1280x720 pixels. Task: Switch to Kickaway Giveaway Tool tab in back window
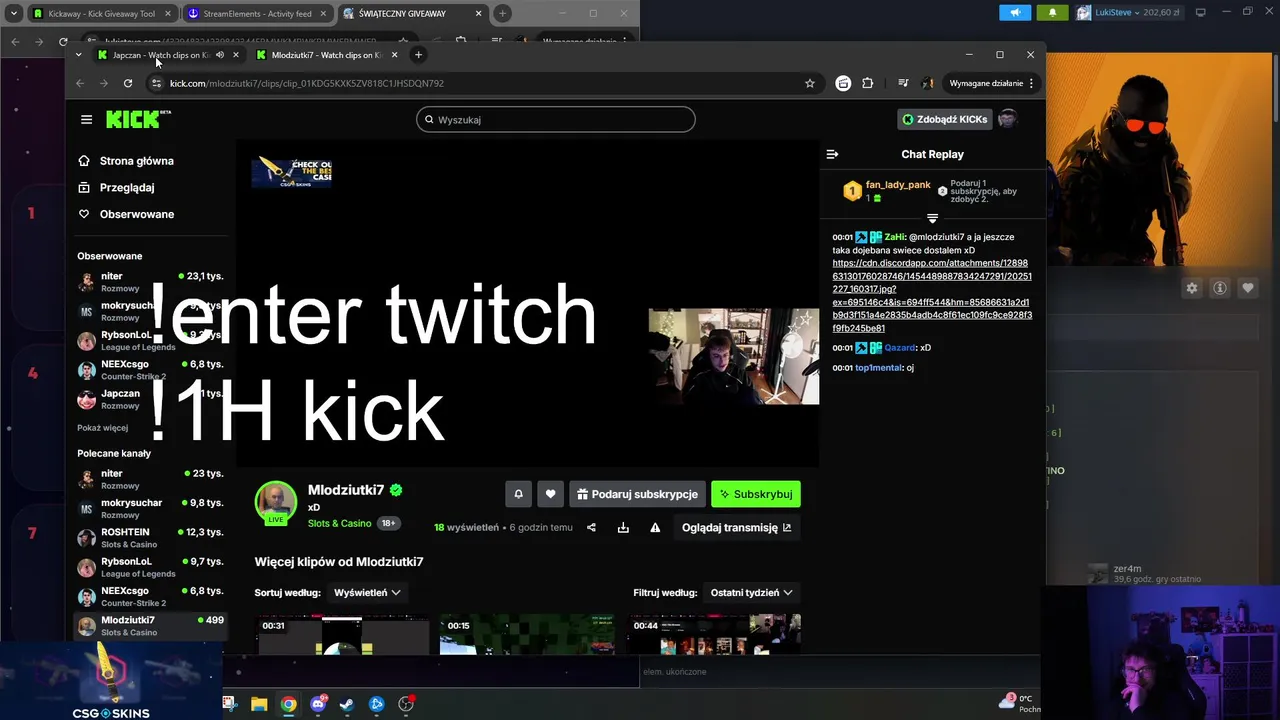(x=101, y=14)
